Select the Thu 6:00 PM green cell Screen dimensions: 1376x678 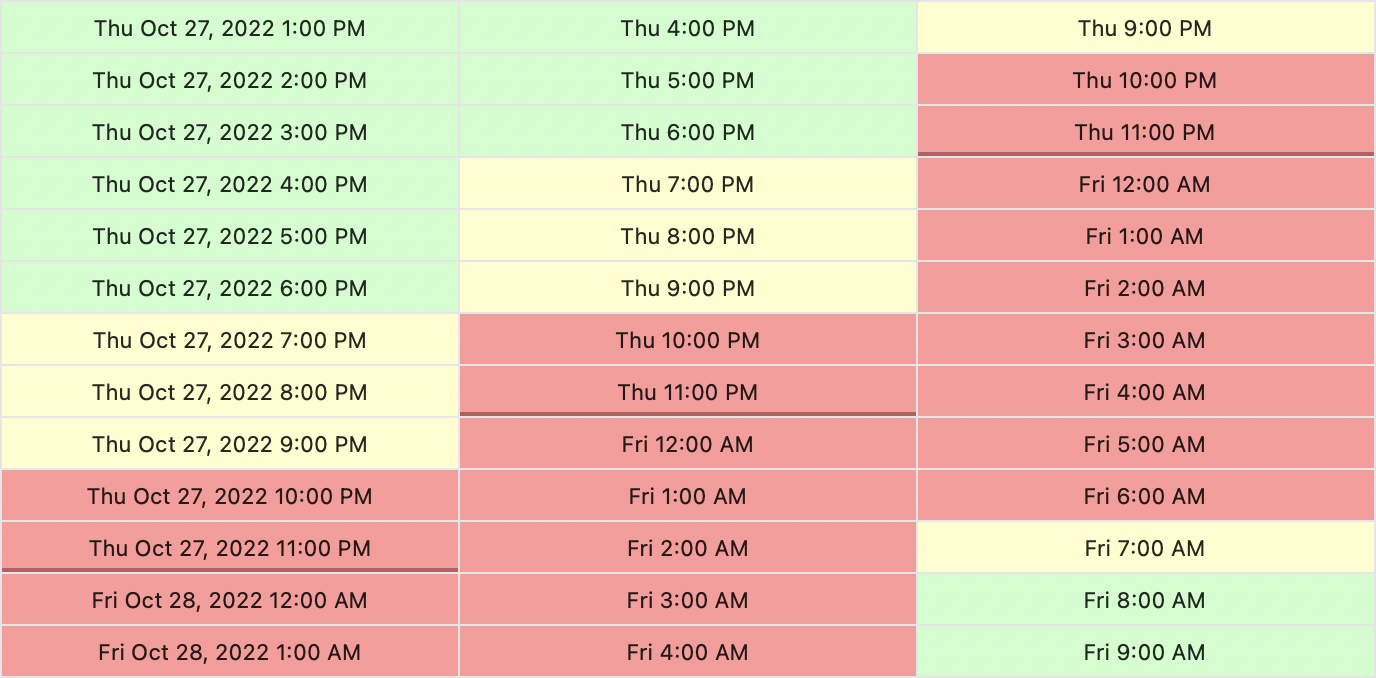click(687, 132)
